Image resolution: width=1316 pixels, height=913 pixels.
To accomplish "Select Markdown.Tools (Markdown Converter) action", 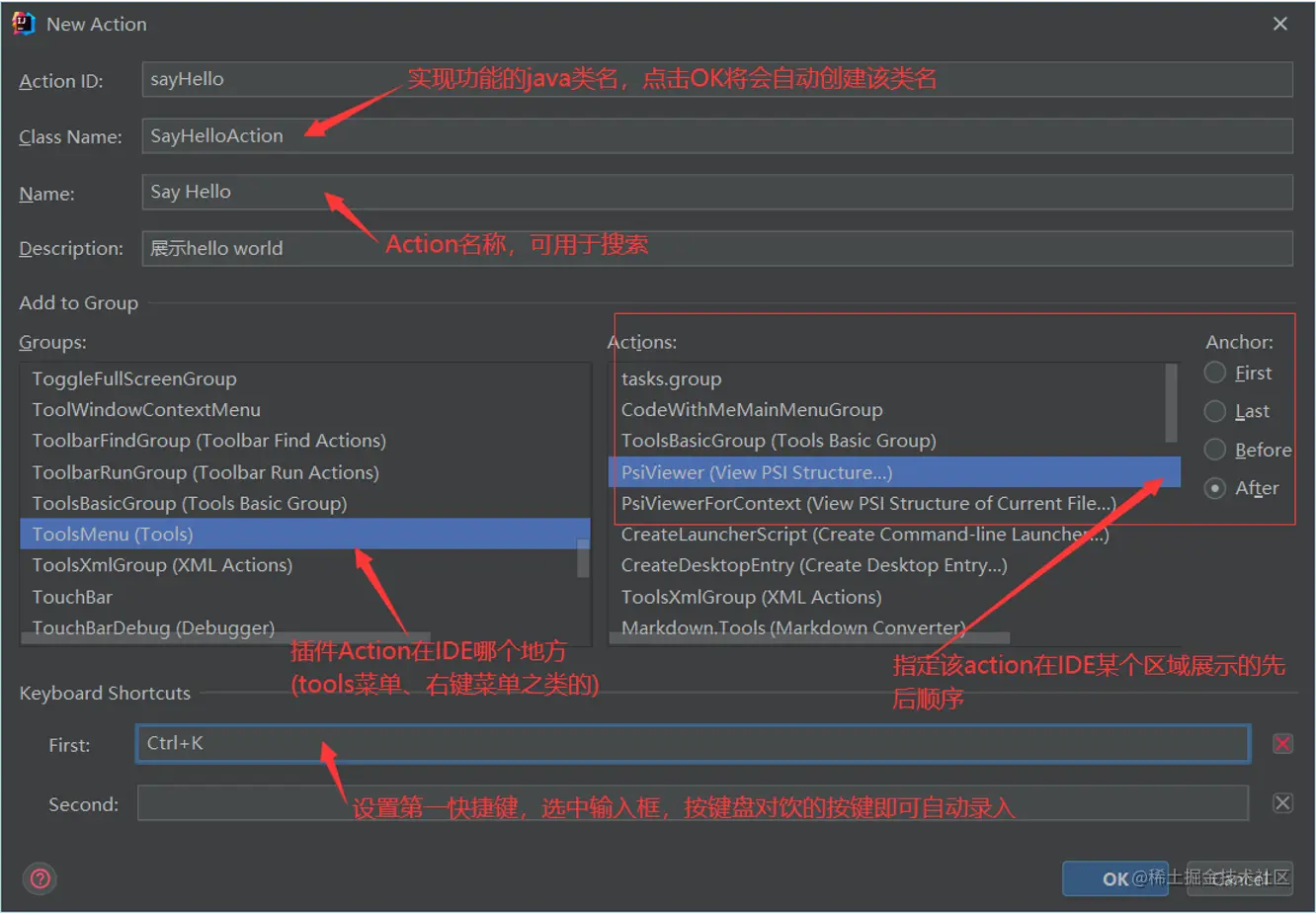I will click(x=894, y=627).
